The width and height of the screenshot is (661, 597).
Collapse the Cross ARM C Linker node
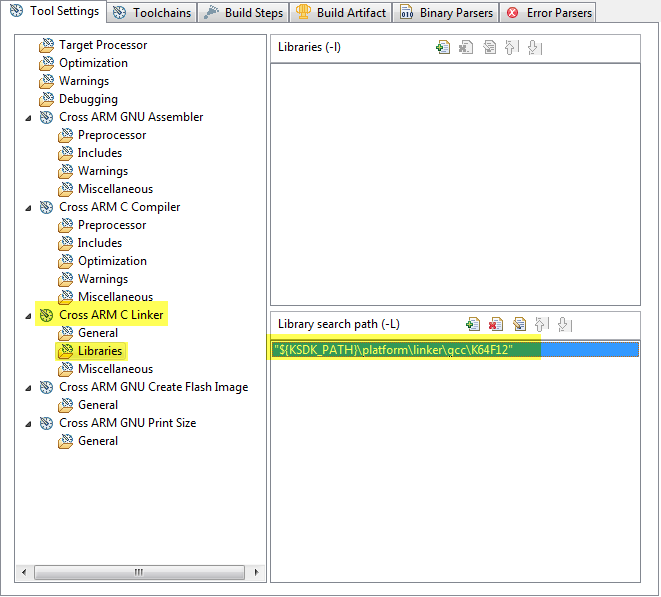coord(28,315)
